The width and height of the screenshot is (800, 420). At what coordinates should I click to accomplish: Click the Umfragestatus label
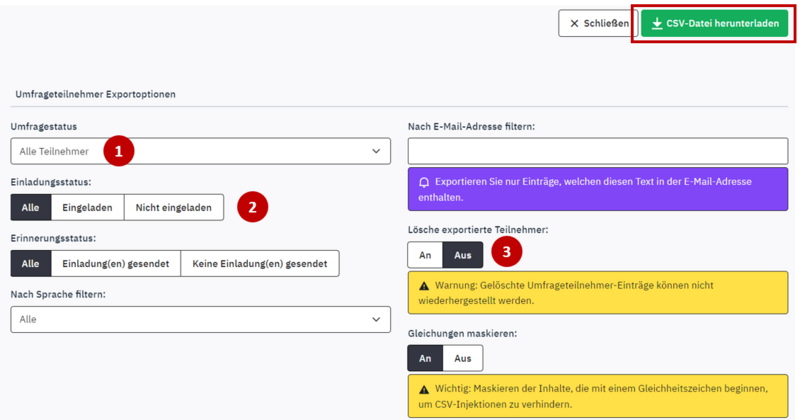[44, 127]
